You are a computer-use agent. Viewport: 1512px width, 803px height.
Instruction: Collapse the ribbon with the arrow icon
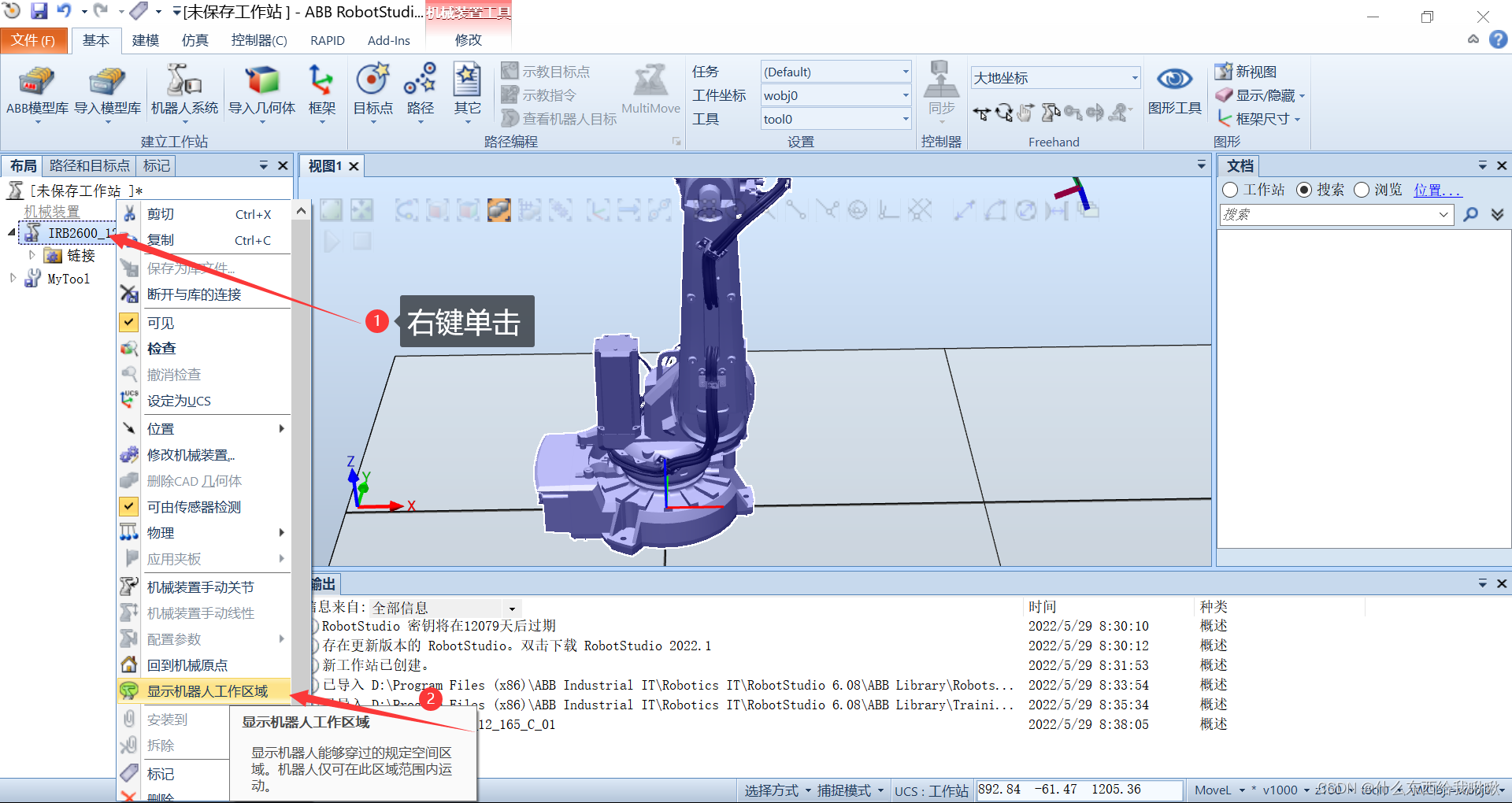(1473, 39)
